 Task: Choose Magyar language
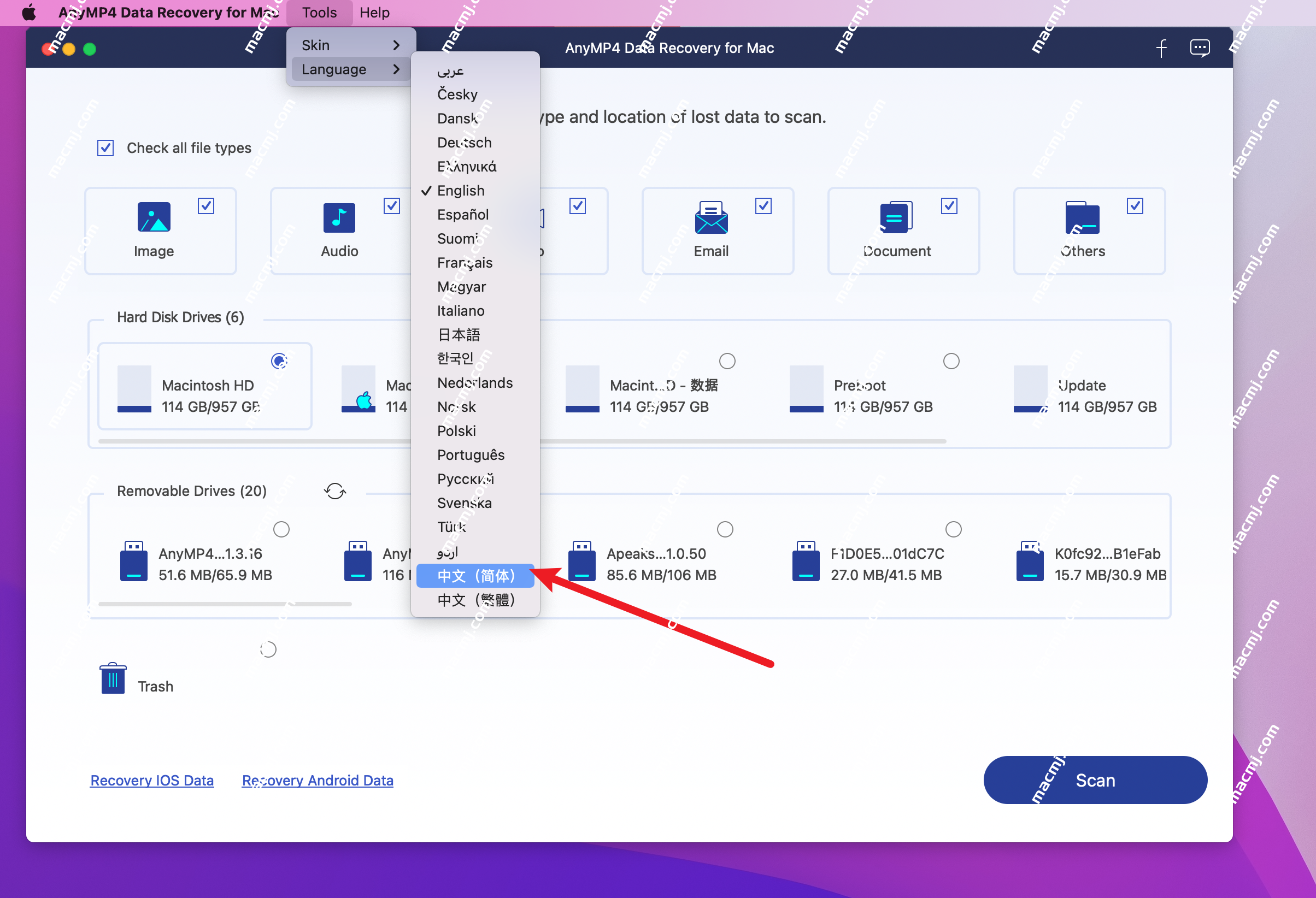[x=475, y=286]
